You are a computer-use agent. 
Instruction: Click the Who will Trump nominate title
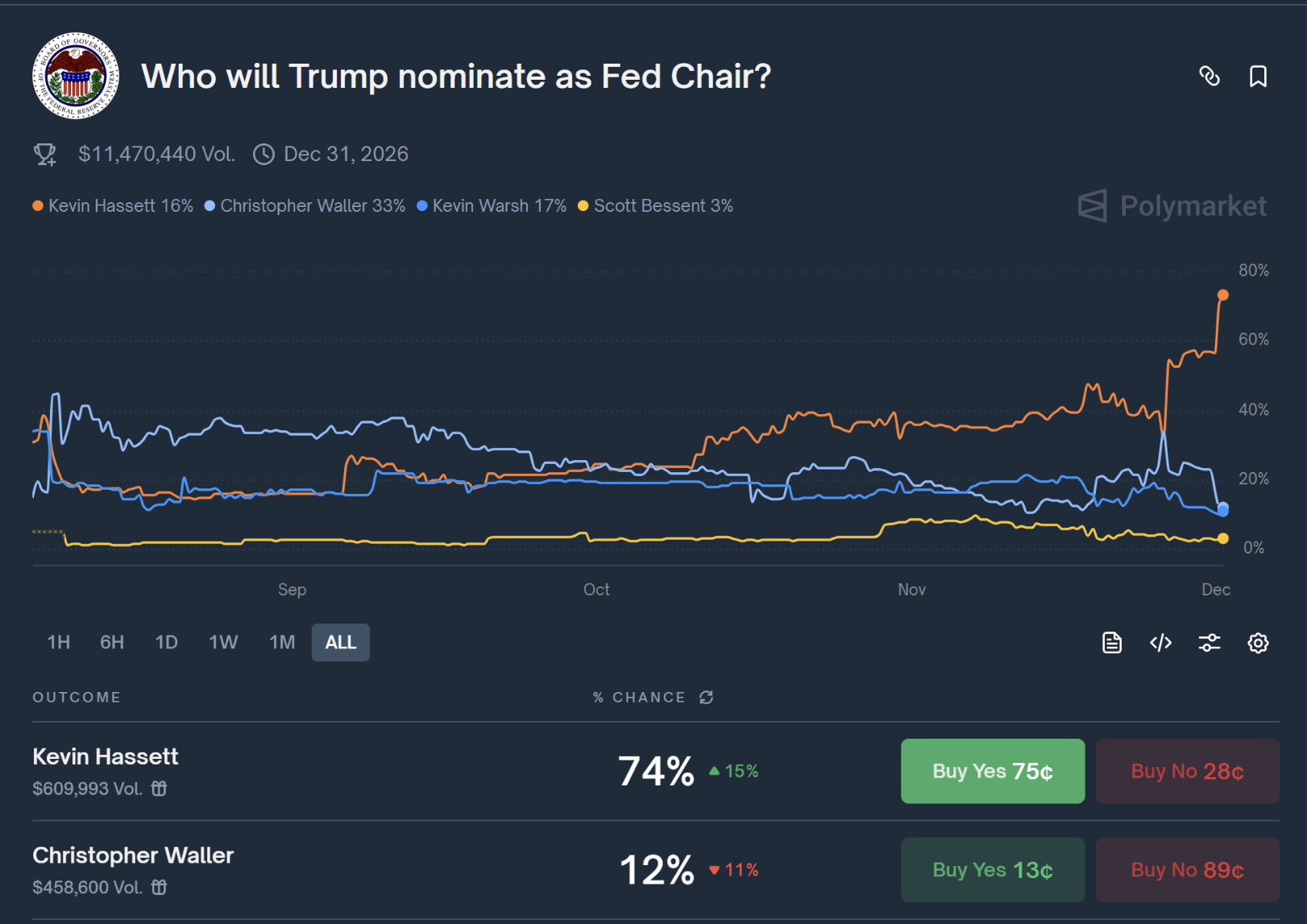[x=455, y=77]
